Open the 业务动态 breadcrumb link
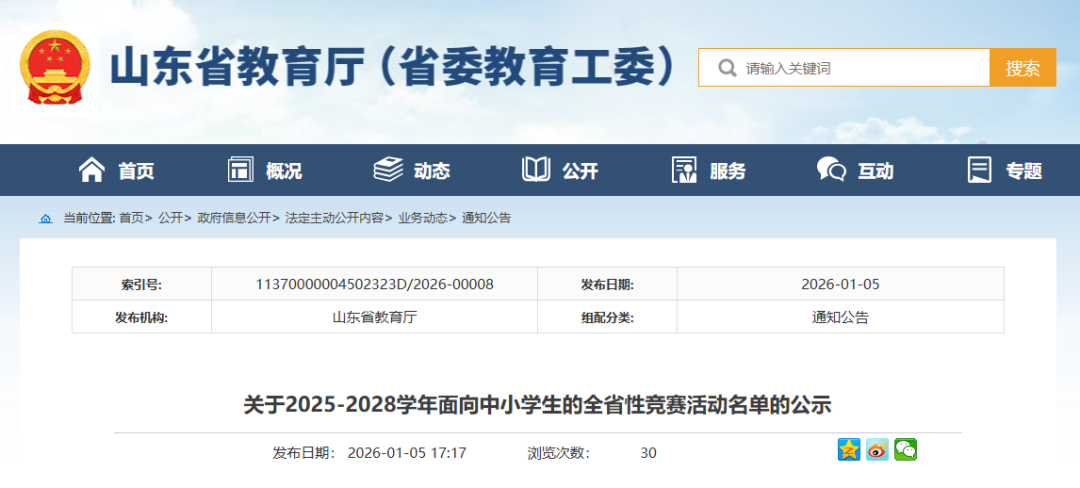This screenshot has height=488, width=1080. (422, 218)
